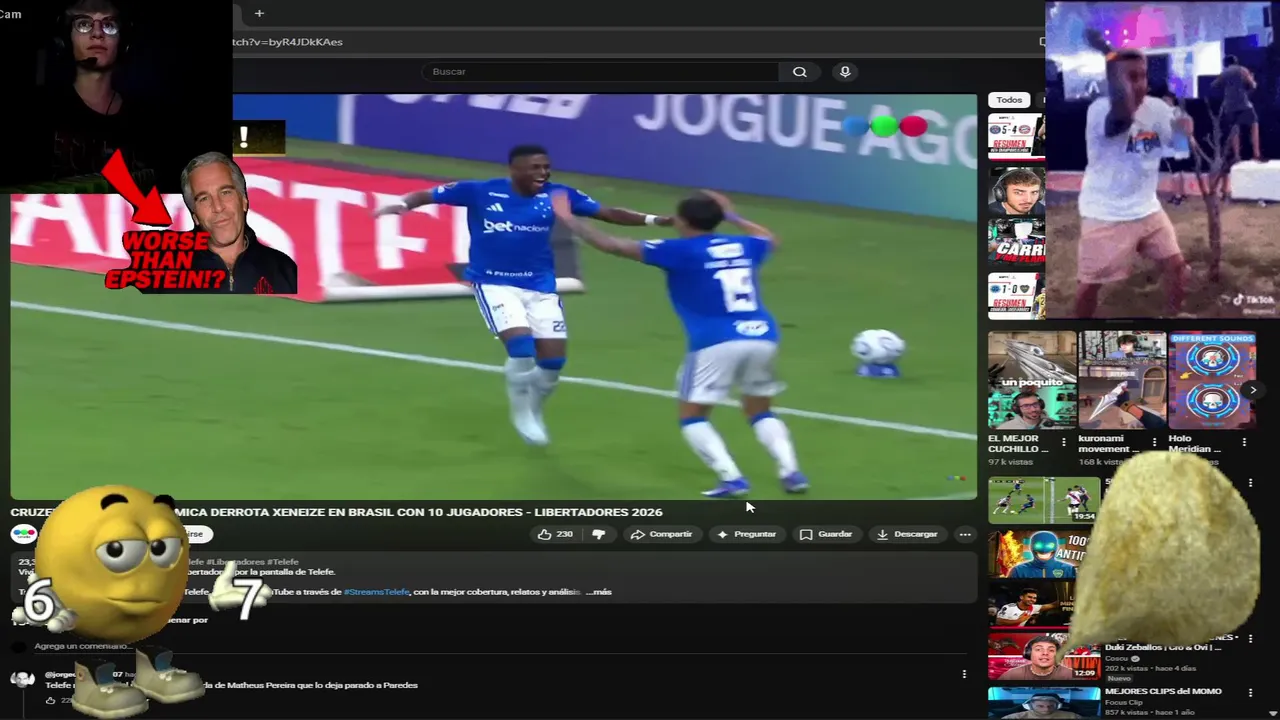Open menu for Holo Meridian short
This screenshot has height=720, width=1280.
click(x=1244, y=442)
